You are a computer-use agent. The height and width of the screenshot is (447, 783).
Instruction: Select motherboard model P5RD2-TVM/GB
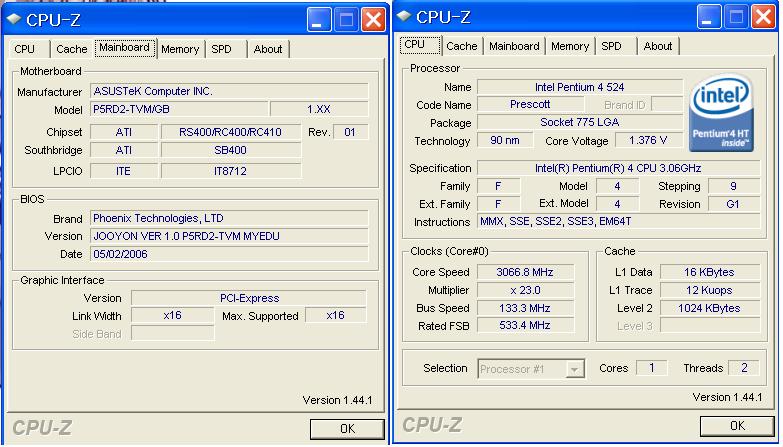click(x=179, y=109)
